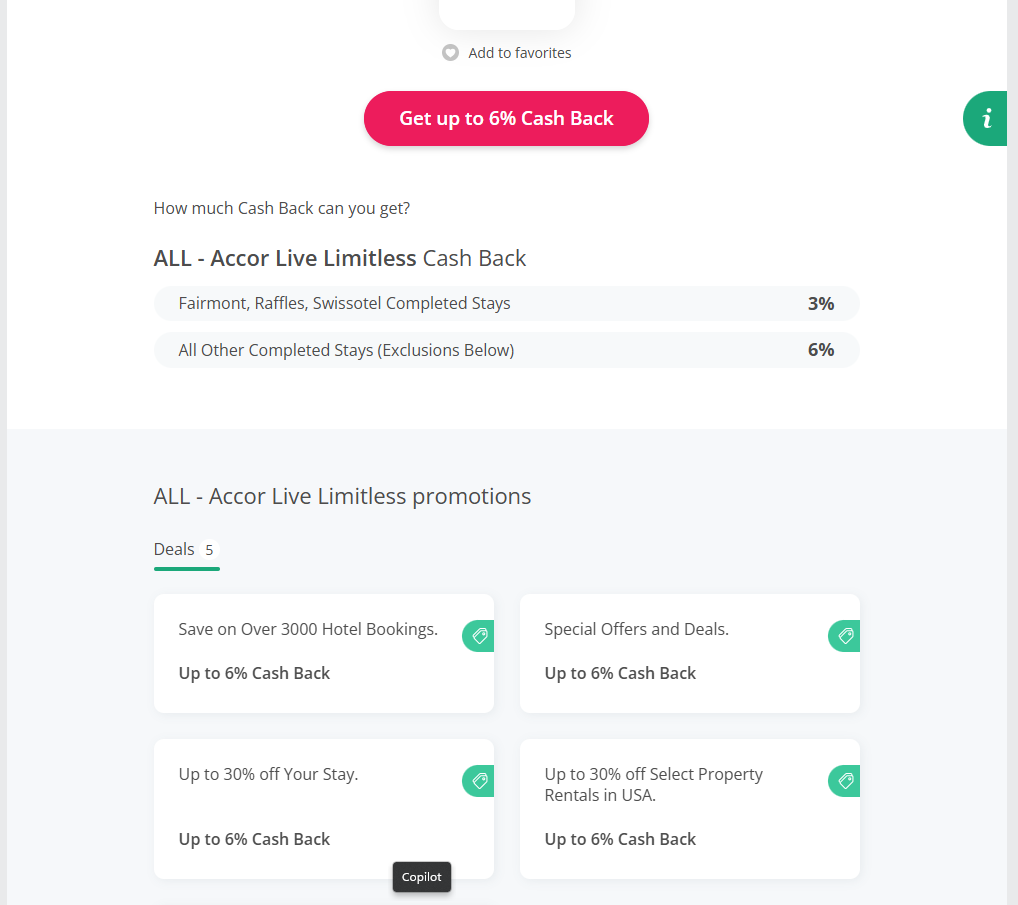Click the Copilot tooltip label
The height and width of the screenshot is (905, 1018).
click(422, 877)
